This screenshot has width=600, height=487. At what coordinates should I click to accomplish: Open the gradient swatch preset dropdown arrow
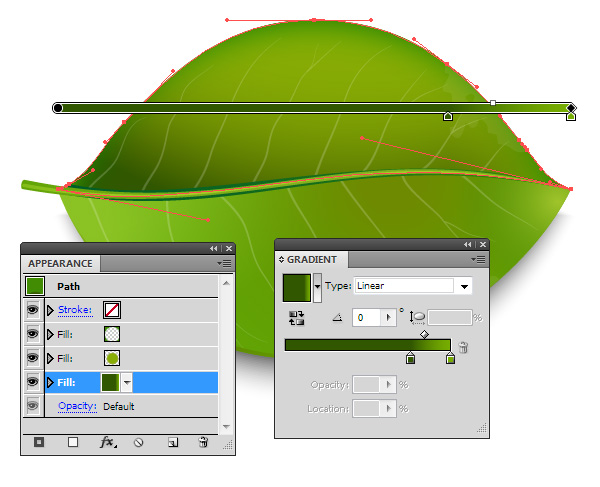point(318,287)
